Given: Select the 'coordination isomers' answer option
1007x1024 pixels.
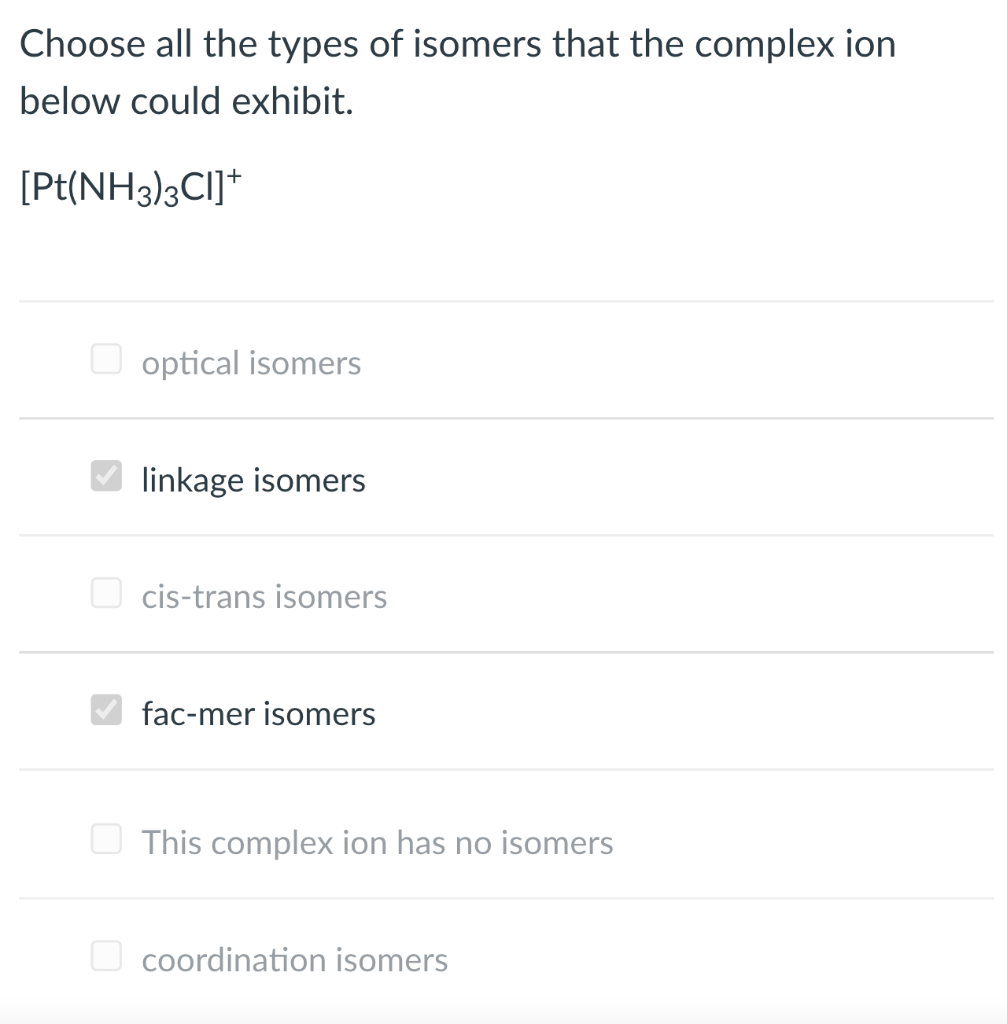Looking at the screenshot, I should pos(294,960).
